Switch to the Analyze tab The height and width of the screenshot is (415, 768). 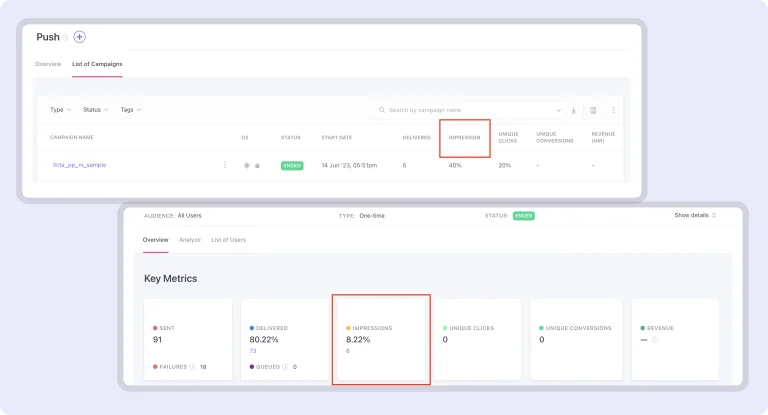[x=190, y=240]
